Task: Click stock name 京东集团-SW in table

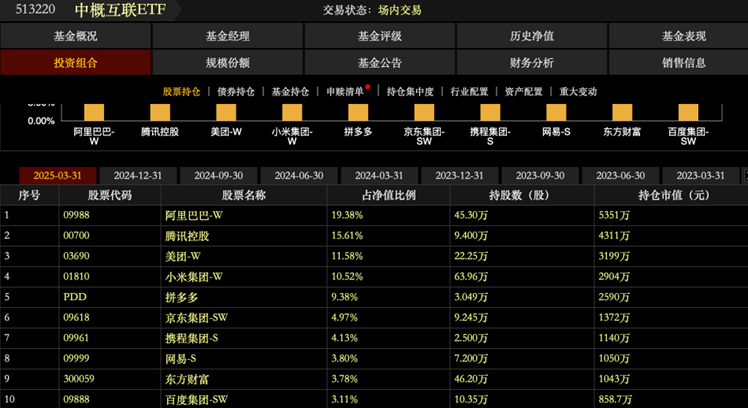Action: coord(197,318)
